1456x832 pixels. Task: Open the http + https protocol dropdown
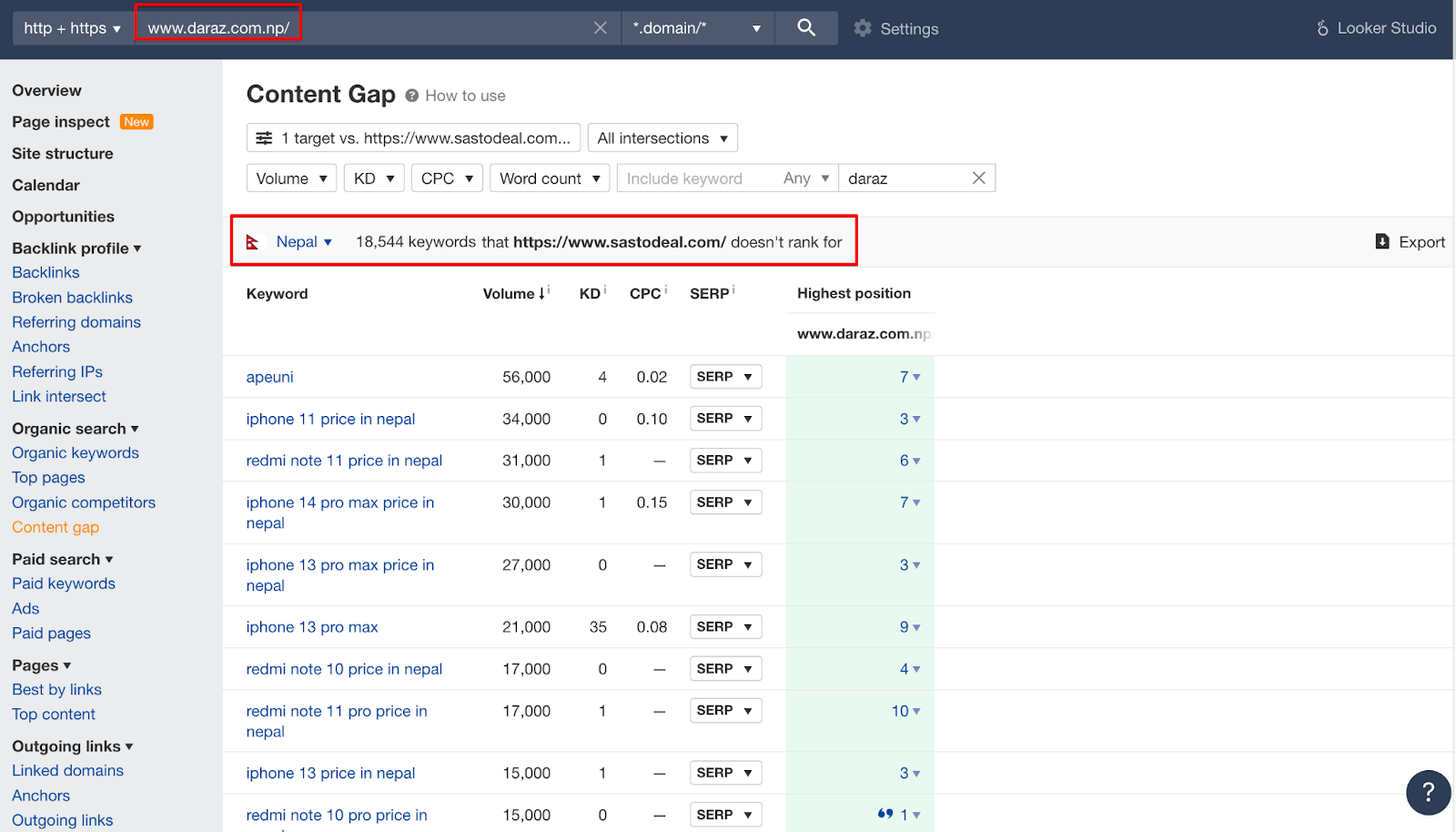[x=72, y=28]
